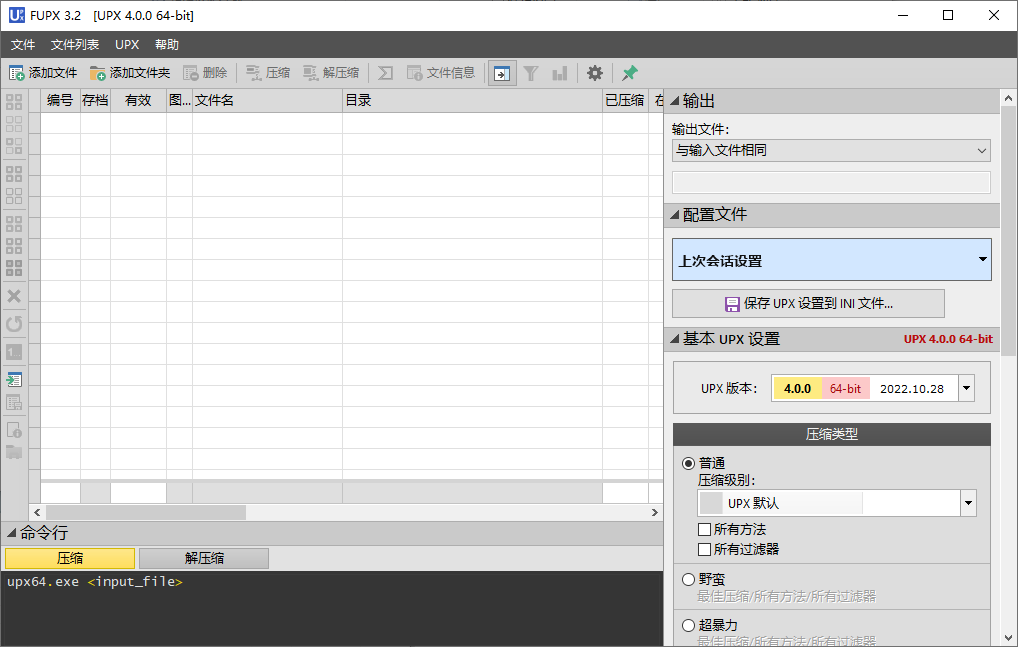Click the green-arrow import list sidebar icon
1018x647 pixels.
tap(14, 380)
